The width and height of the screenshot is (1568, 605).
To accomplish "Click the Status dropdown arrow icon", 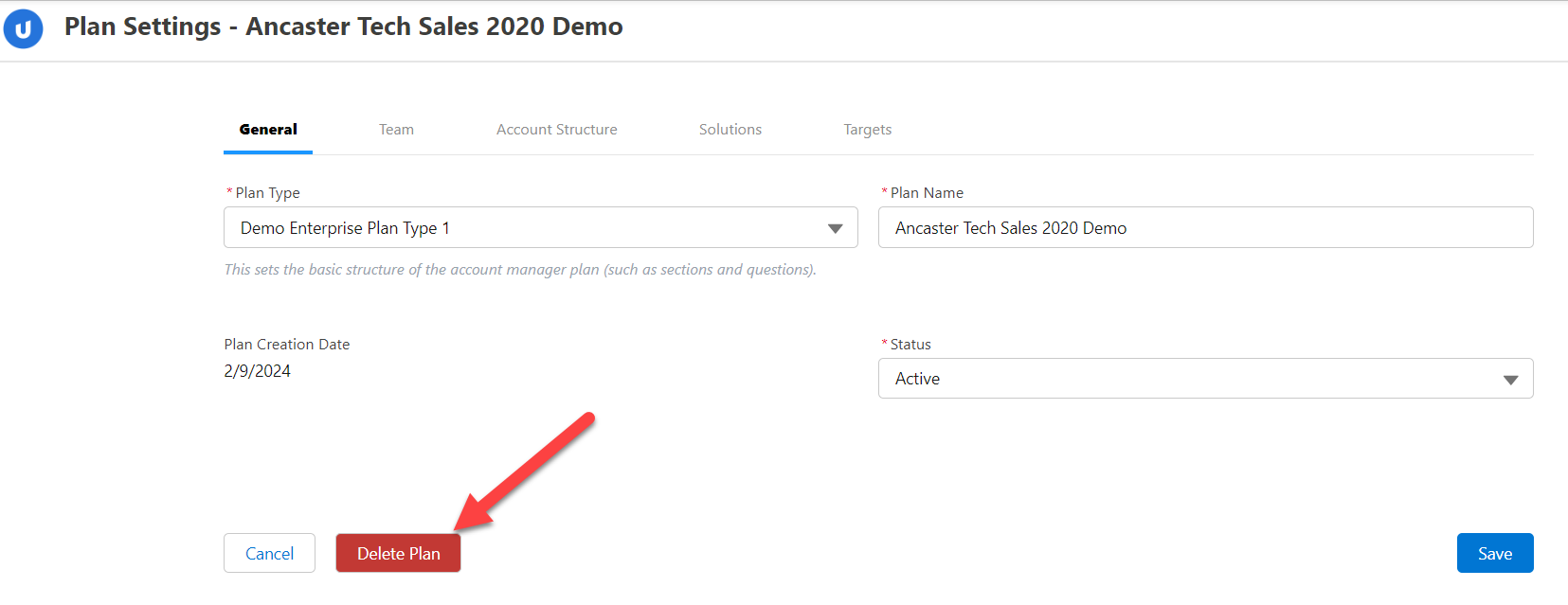I will [1510, 380].
